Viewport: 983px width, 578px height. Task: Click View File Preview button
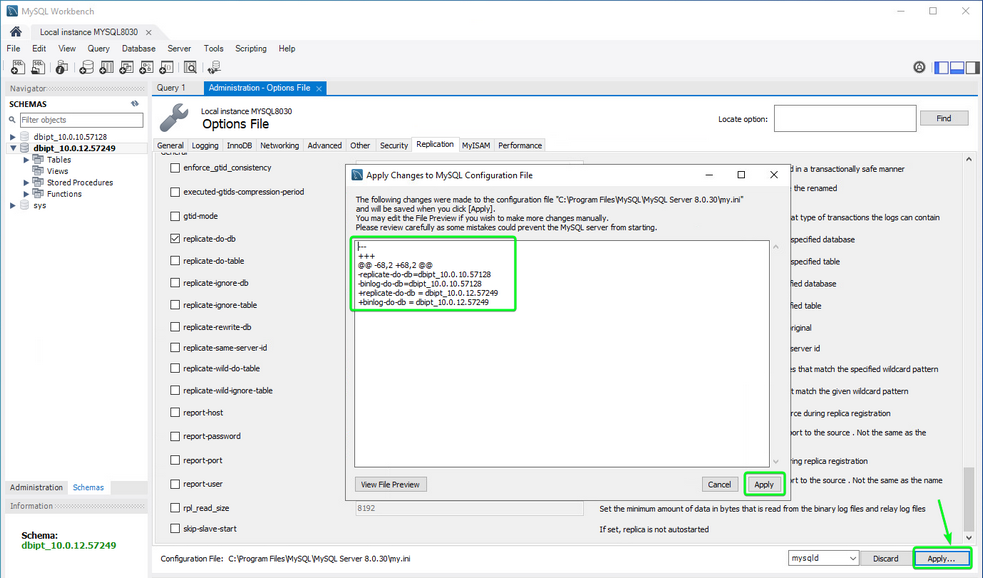(x=390, y=485)
